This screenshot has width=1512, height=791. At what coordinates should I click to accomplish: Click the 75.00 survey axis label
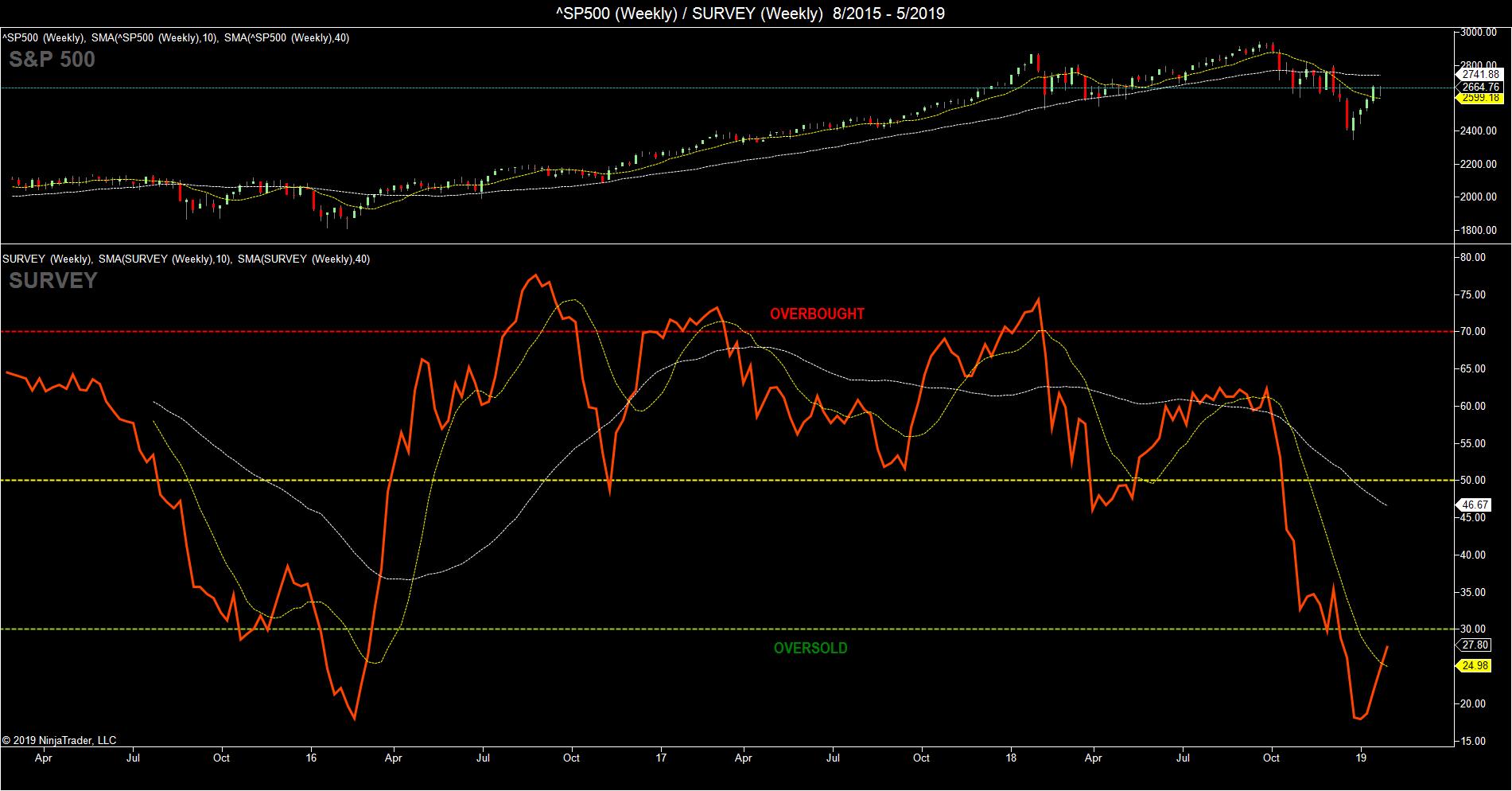coord(1474,294)
